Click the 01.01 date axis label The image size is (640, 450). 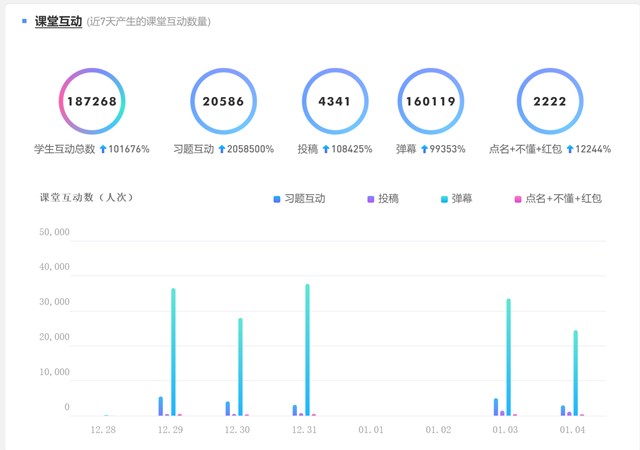click(x=371, y=430)
